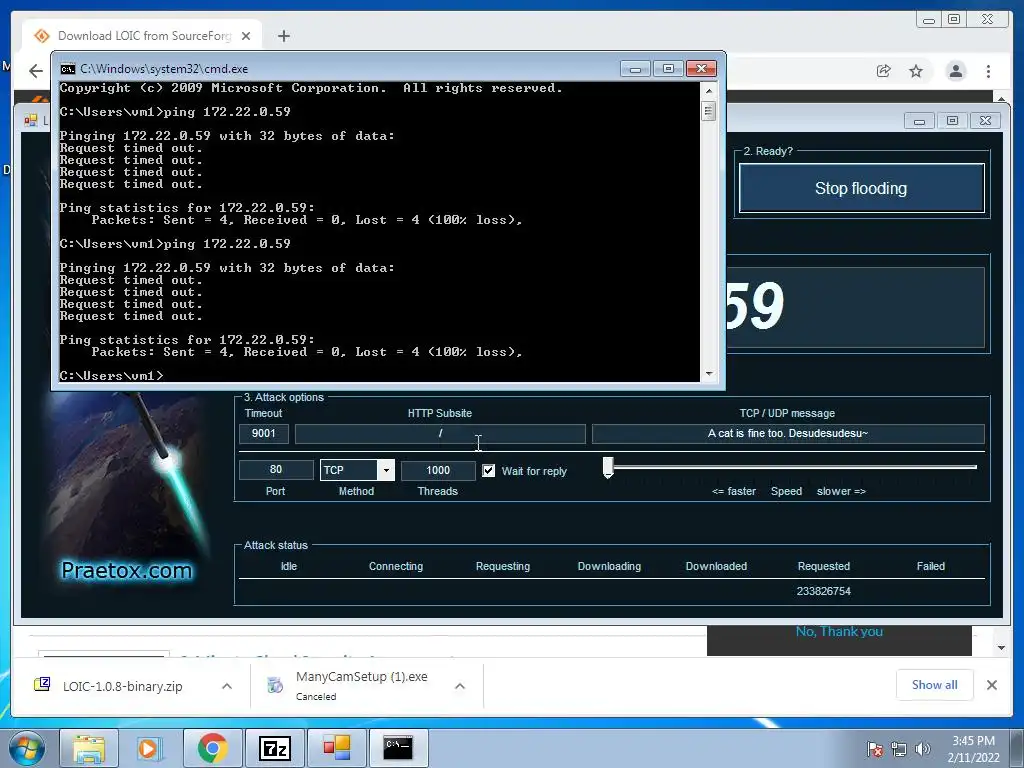The height and width of the screenshot is (768, 1024).
Task: Expand options for LOIC-1.0.8-binary.zip download
Action: [x=227, y=686]
